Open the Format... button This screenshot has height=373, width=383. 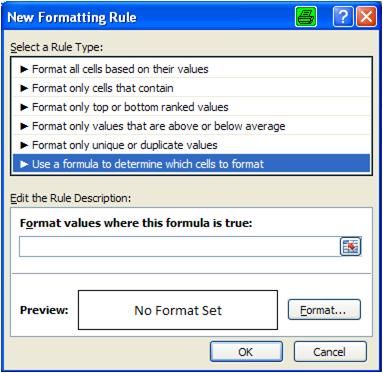324,310
